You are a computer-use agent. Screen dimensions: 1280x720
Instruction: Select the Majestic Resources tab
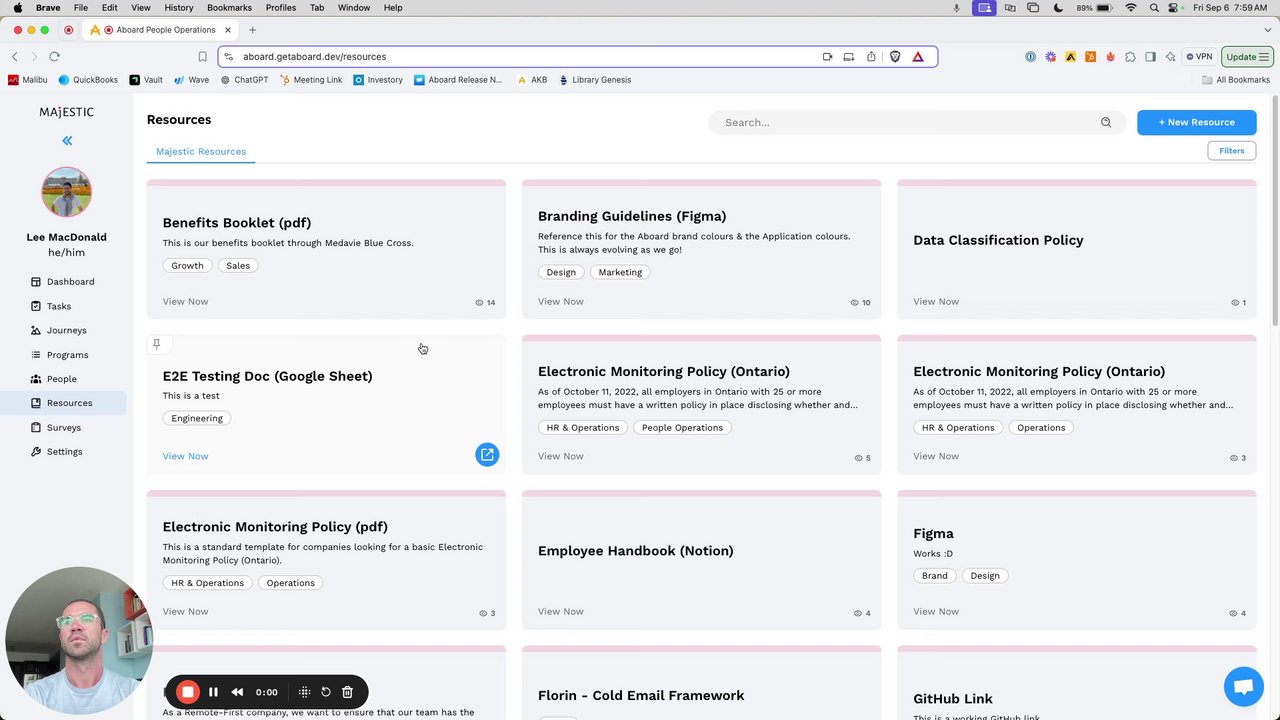(x=201, y=152)
